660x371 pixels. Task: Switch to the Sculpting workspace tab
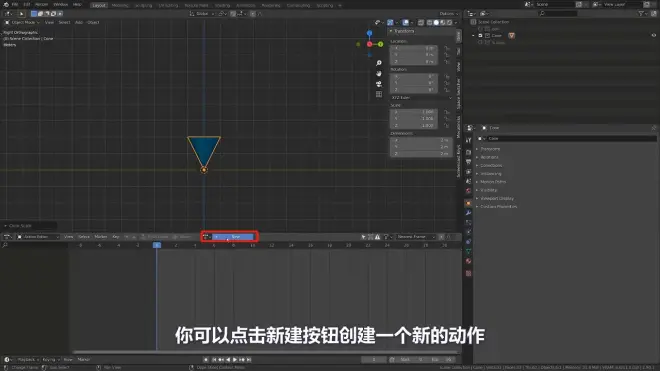(x=144, y=5)
